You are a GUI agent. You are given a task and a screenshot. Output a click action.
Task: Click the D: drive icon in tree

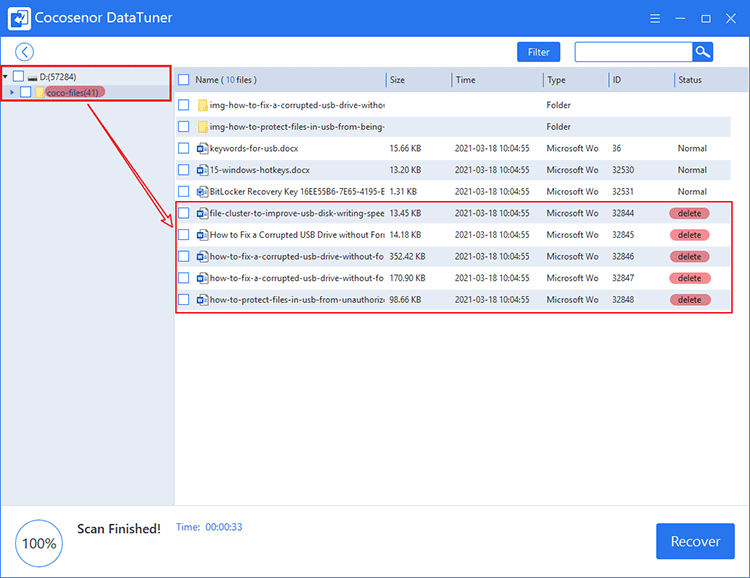(33, 77)
